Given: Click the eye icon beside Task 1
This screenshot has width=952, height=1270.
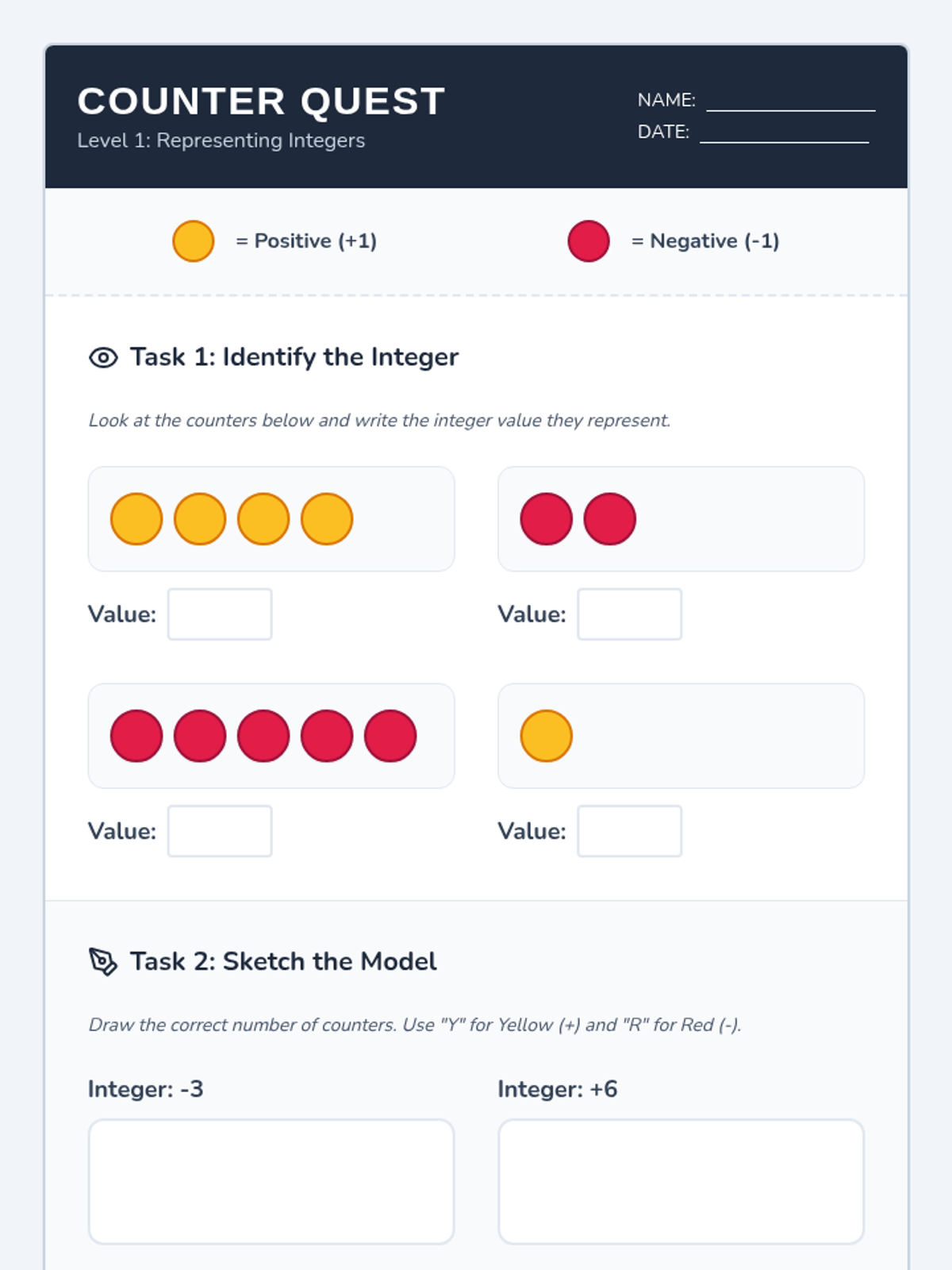Looking at the screenshot, I should (x=103, y=358).
